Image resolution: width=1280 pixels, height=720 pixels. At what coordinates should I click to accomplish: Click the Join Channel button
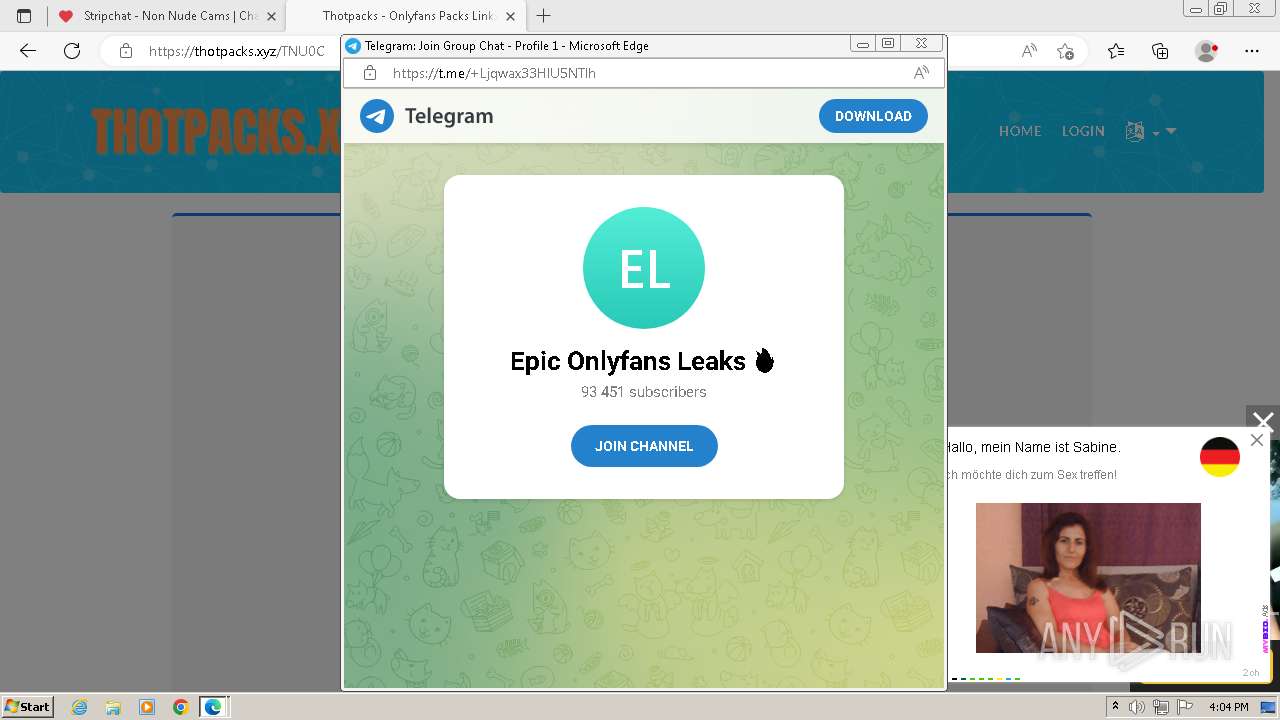point(644,446)
